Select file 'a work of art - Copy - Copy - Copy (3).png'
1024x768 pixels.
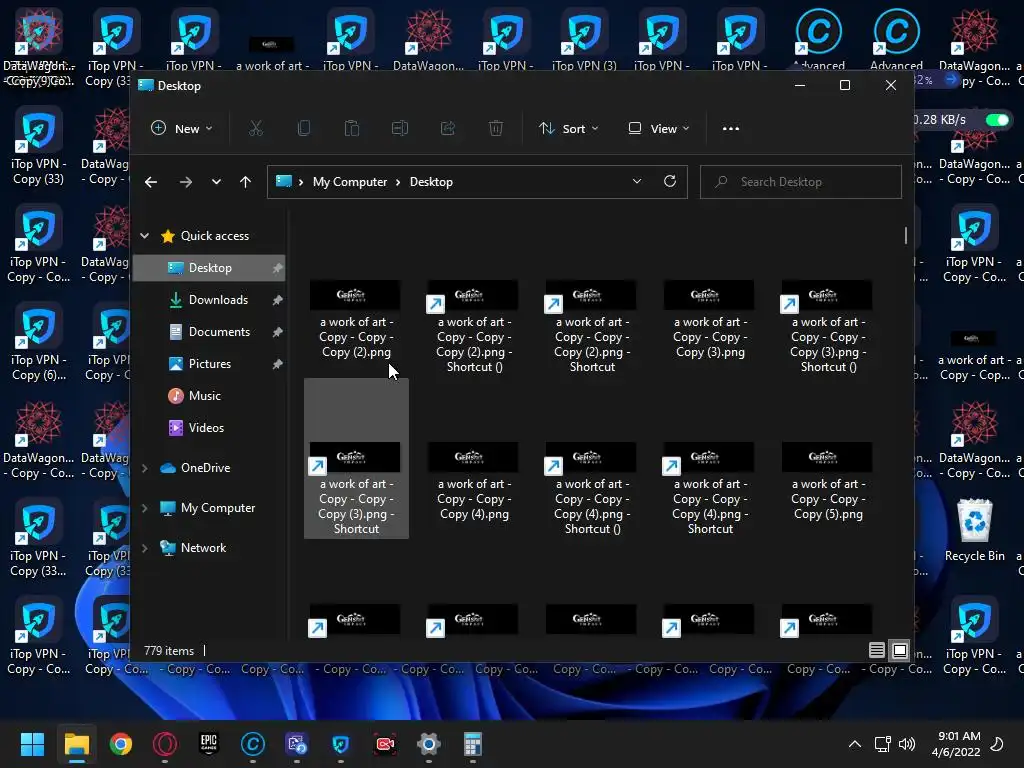tap(710, 320)
